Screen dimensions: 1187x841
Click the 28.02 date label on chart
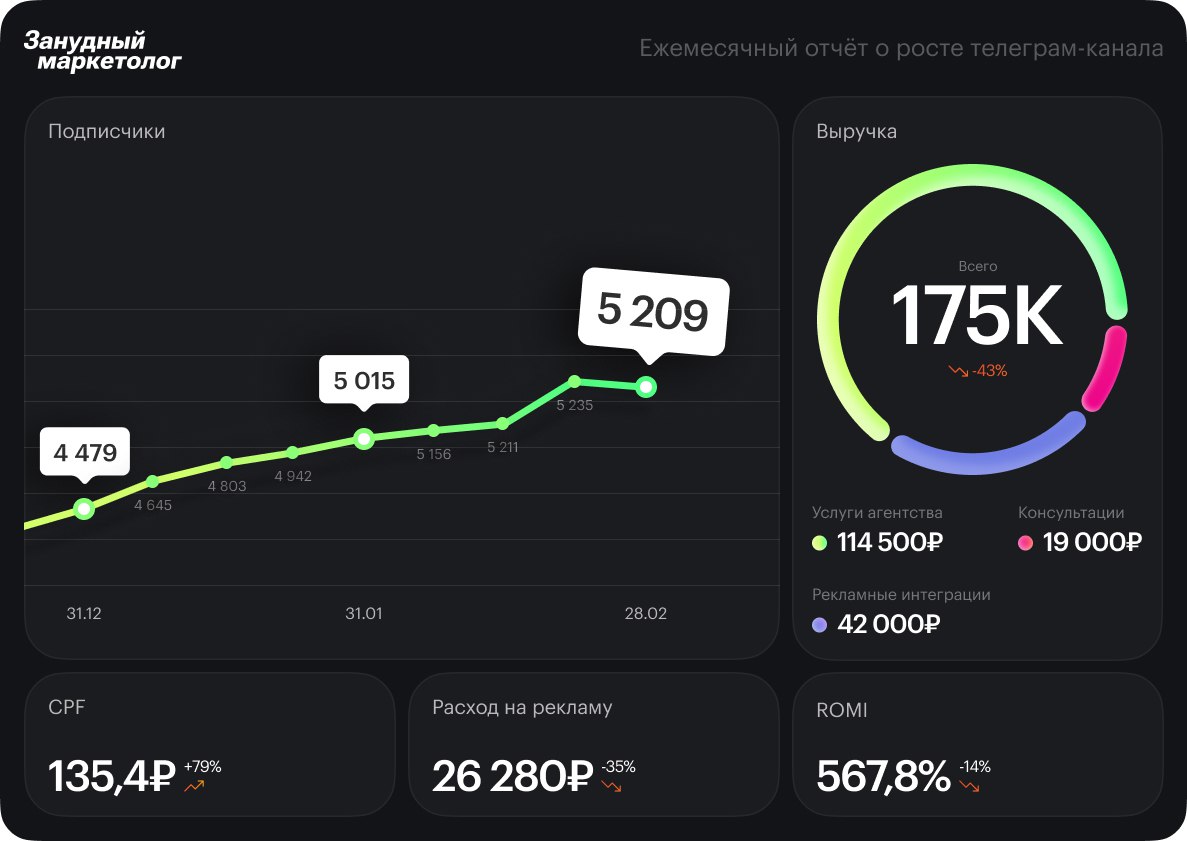pyautogui.click(x=646, y=614)
